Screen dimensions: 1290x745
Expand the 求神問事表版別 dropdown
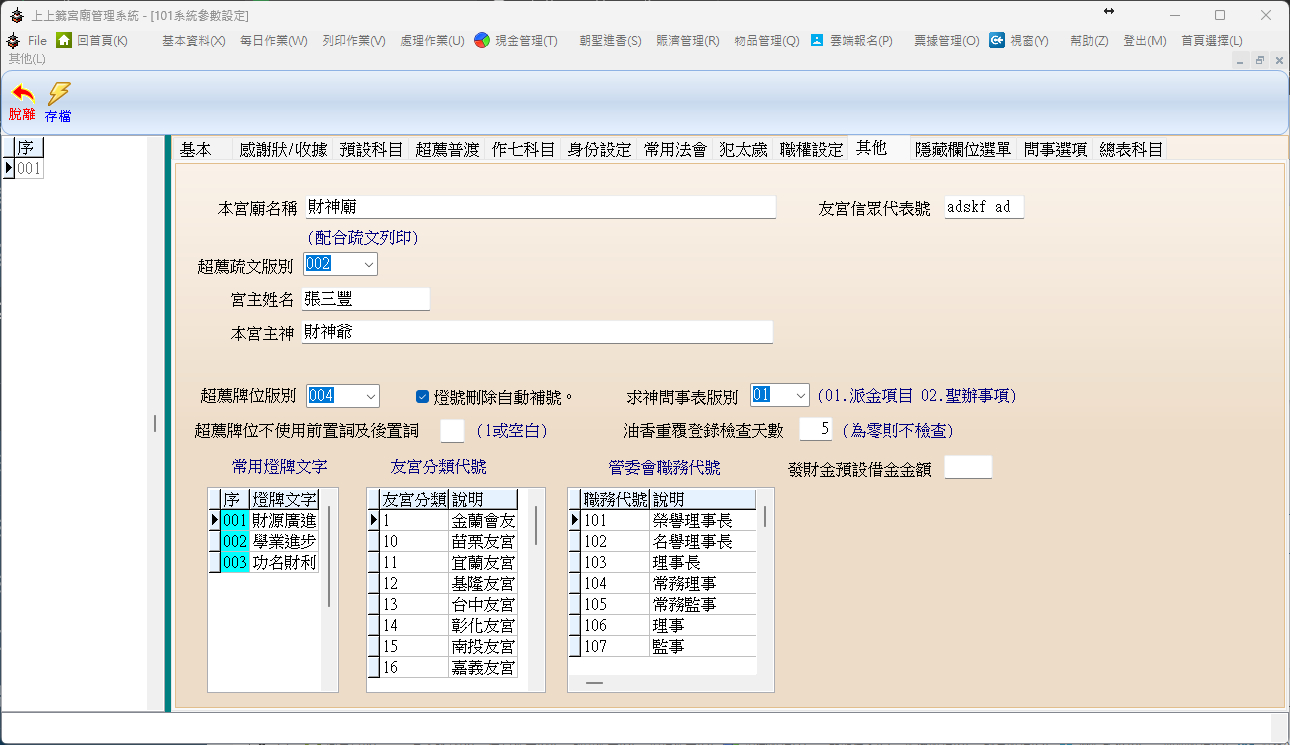coord(799,396)
